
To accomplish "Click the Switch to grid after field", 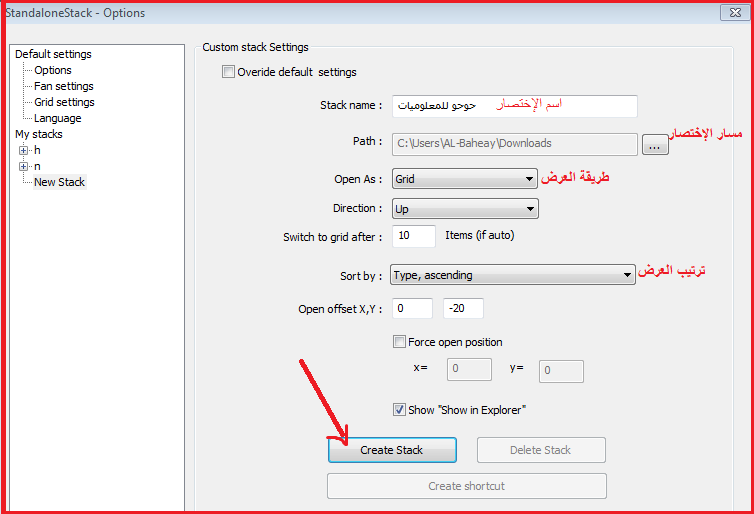I will tap(414, 236).
